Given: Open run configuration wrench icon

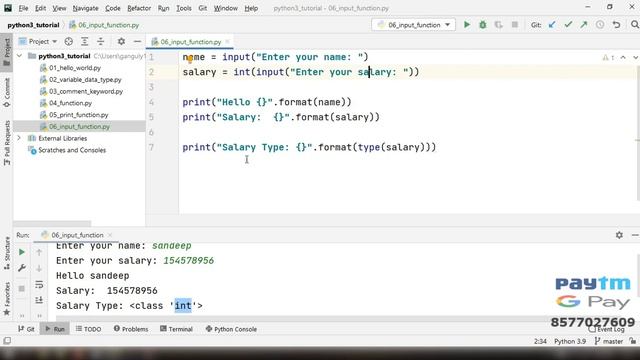Looking at the screenshot, I should click(x=22, y=268).
